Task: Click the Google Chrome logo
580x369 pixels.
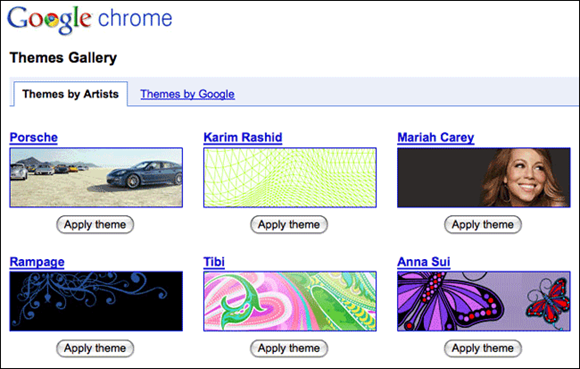Action: [x=90, y=19]
